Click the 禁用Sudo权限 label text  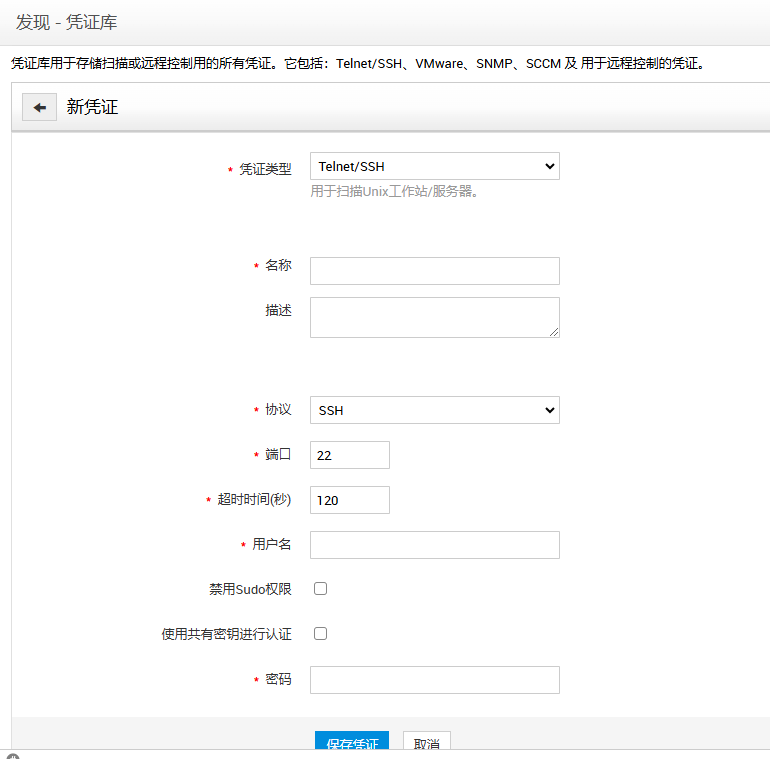[250, 589]
